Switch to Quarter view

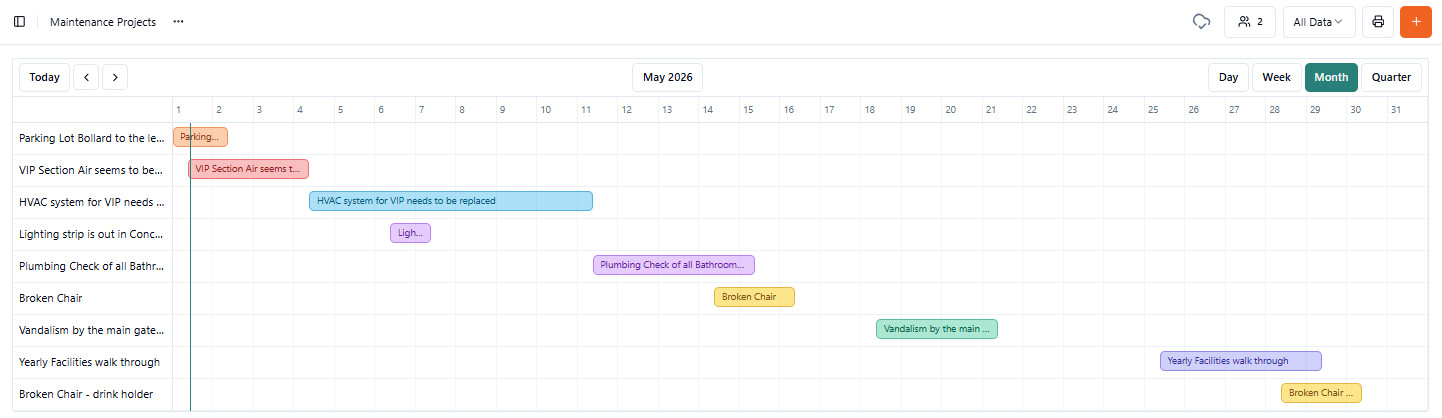click(x=1391, y=77)
